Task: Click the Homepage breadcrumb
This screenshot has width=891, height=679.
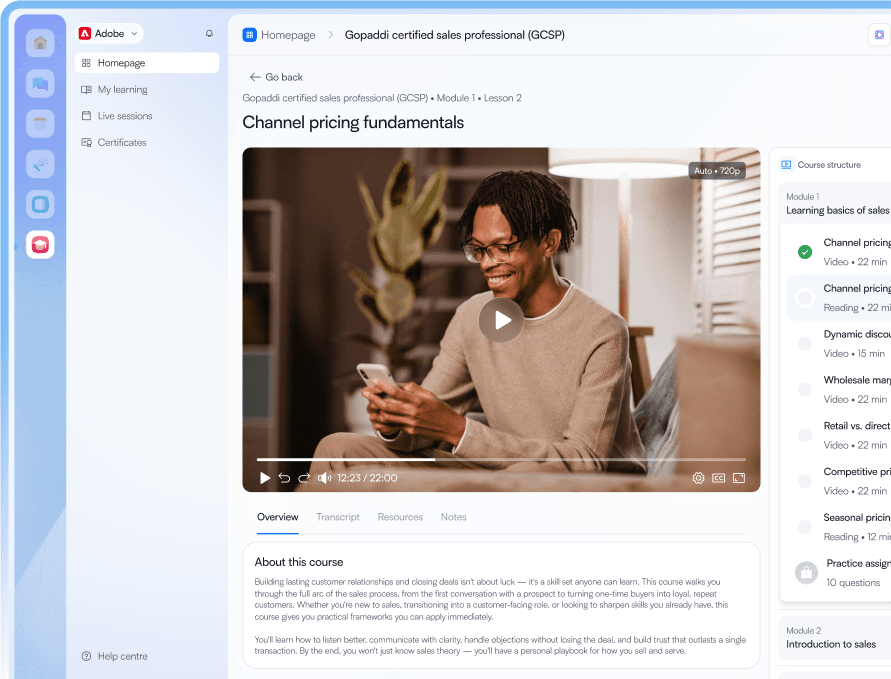Action: tap(288, 35)
